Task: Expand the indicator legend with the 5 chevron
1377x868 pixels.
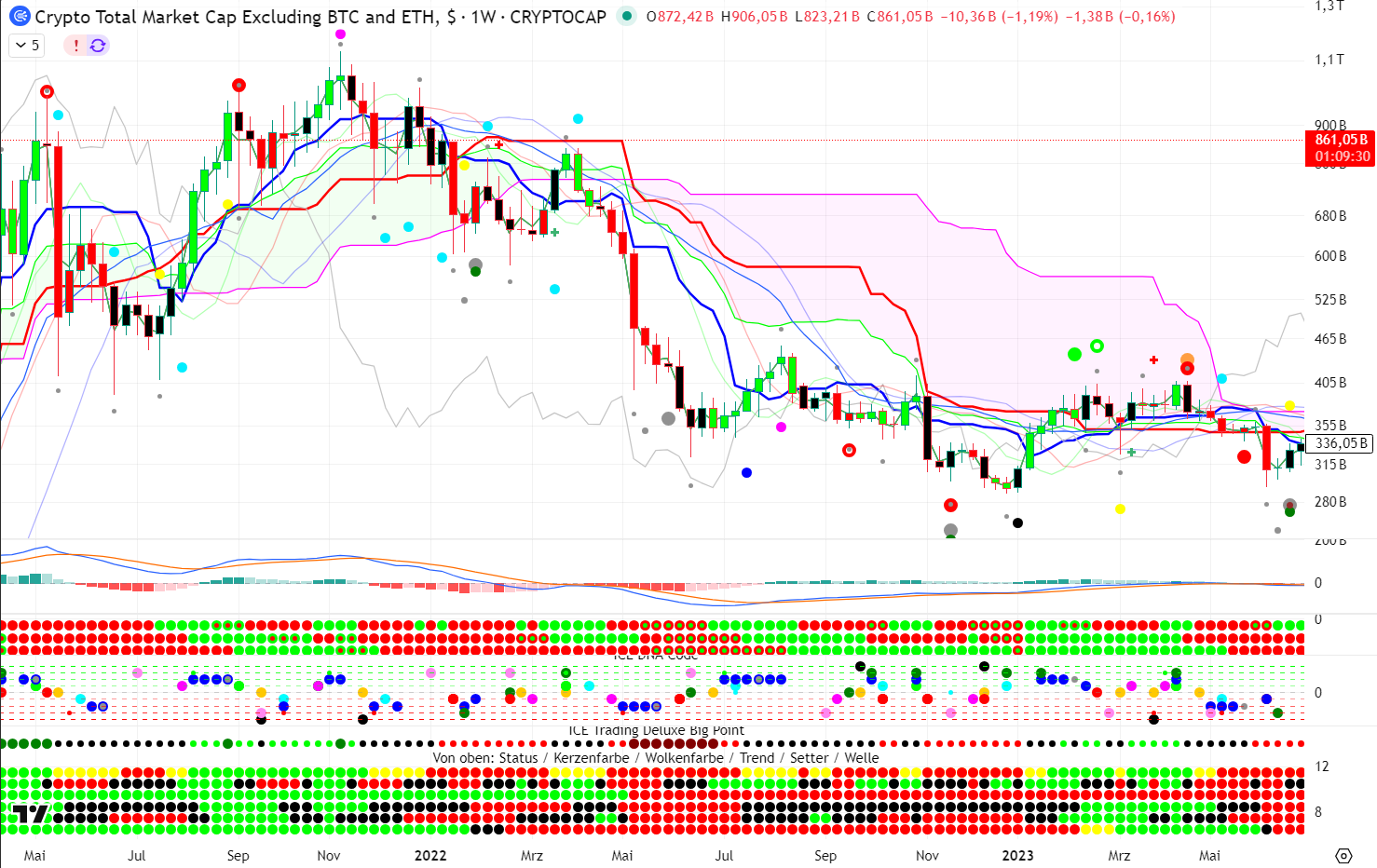Action: (27, 45)
